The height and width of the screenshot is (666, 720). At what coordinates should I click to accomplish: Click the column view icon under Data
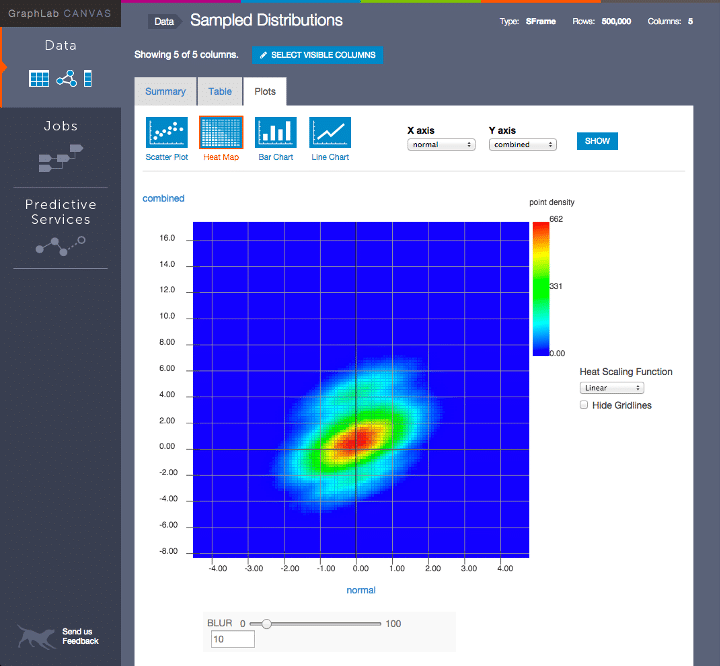click(x=88, y=79)
